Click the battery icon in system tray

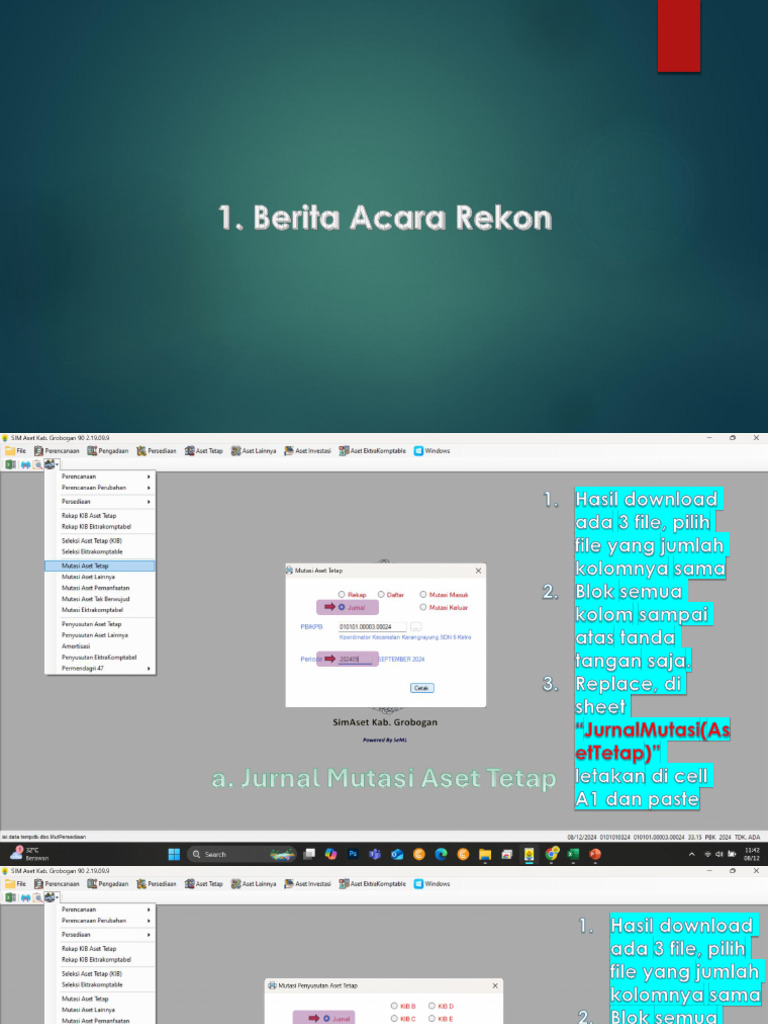[731, 854]
